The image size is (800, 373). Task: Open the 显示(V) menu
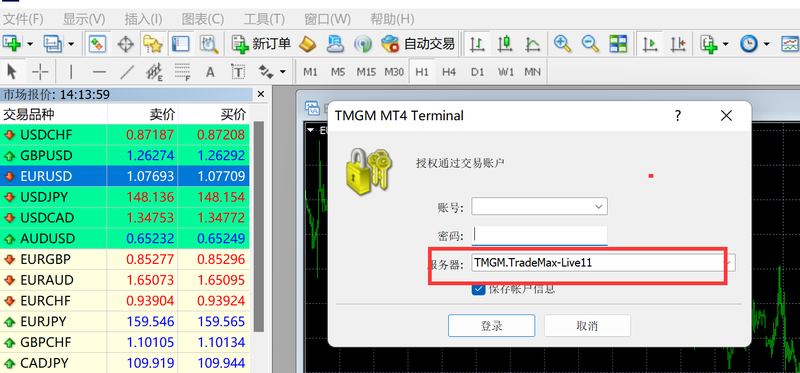tap(84, 19)
